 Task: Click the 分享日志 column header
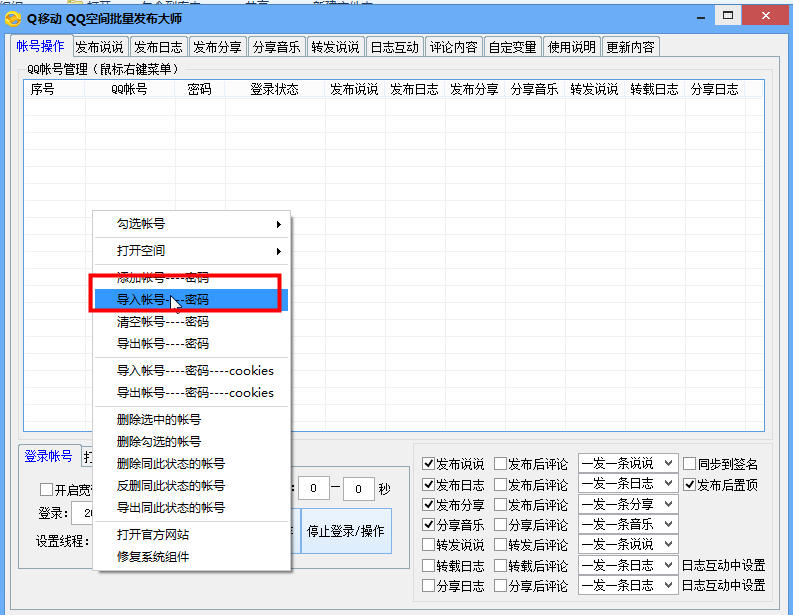(x=715, y=90)
